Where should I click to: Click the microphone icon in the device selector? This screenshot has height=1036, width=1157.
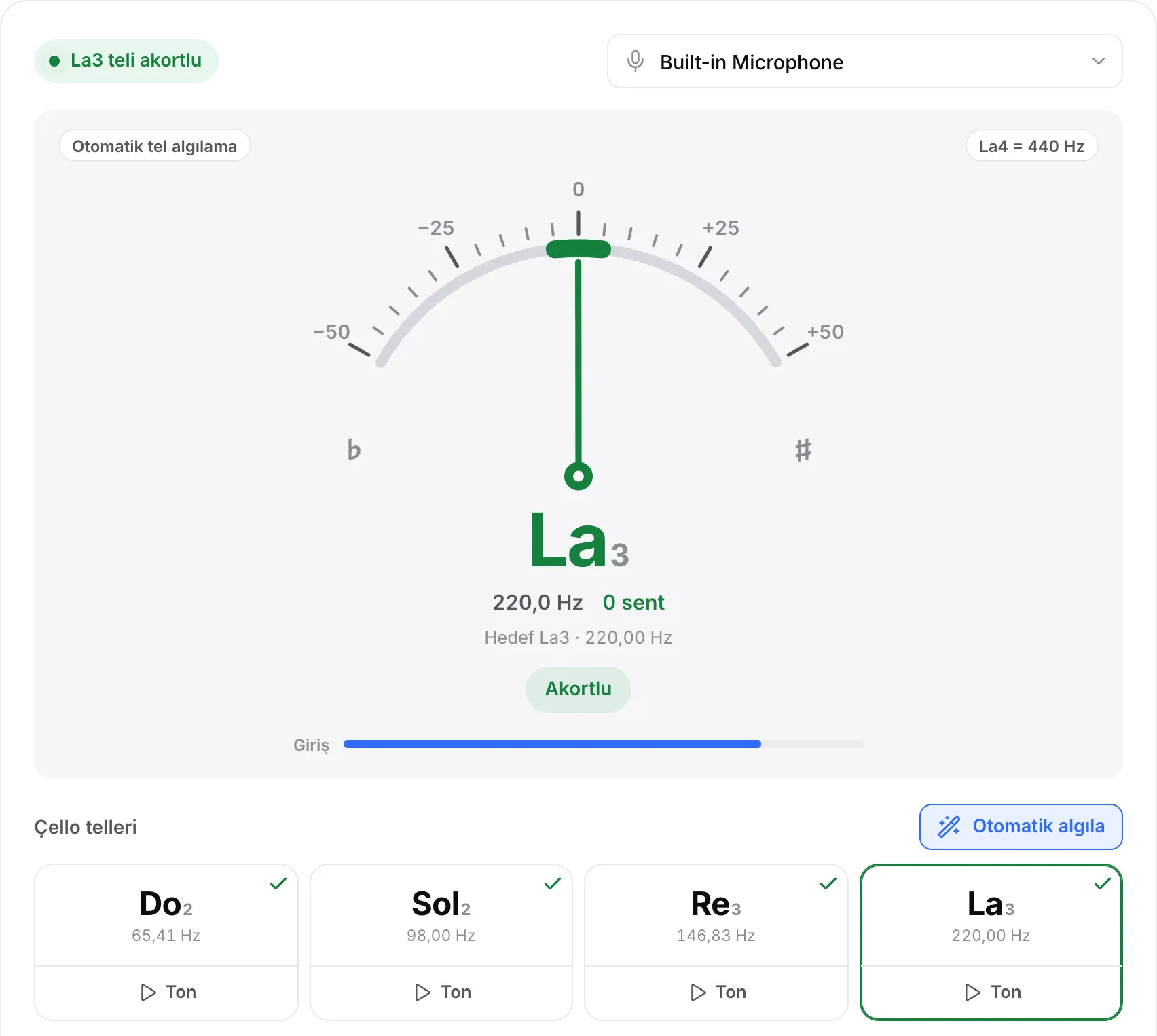point(636,61)
